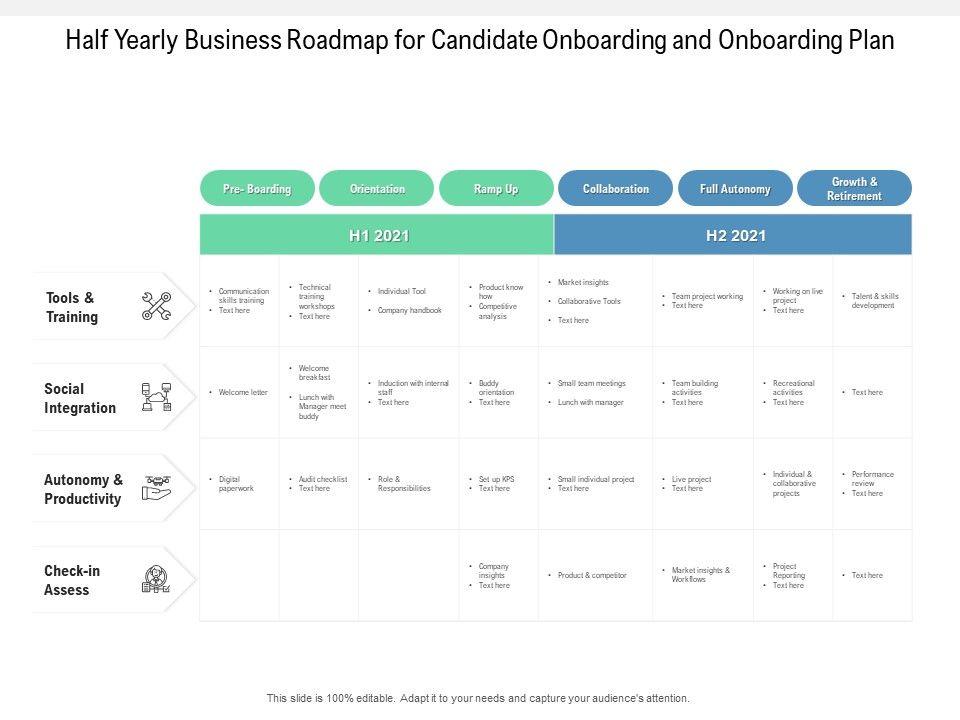960x720 pixels.
Task: Click the hand-and-drone Autonomy icon
Action: point(156,488)
